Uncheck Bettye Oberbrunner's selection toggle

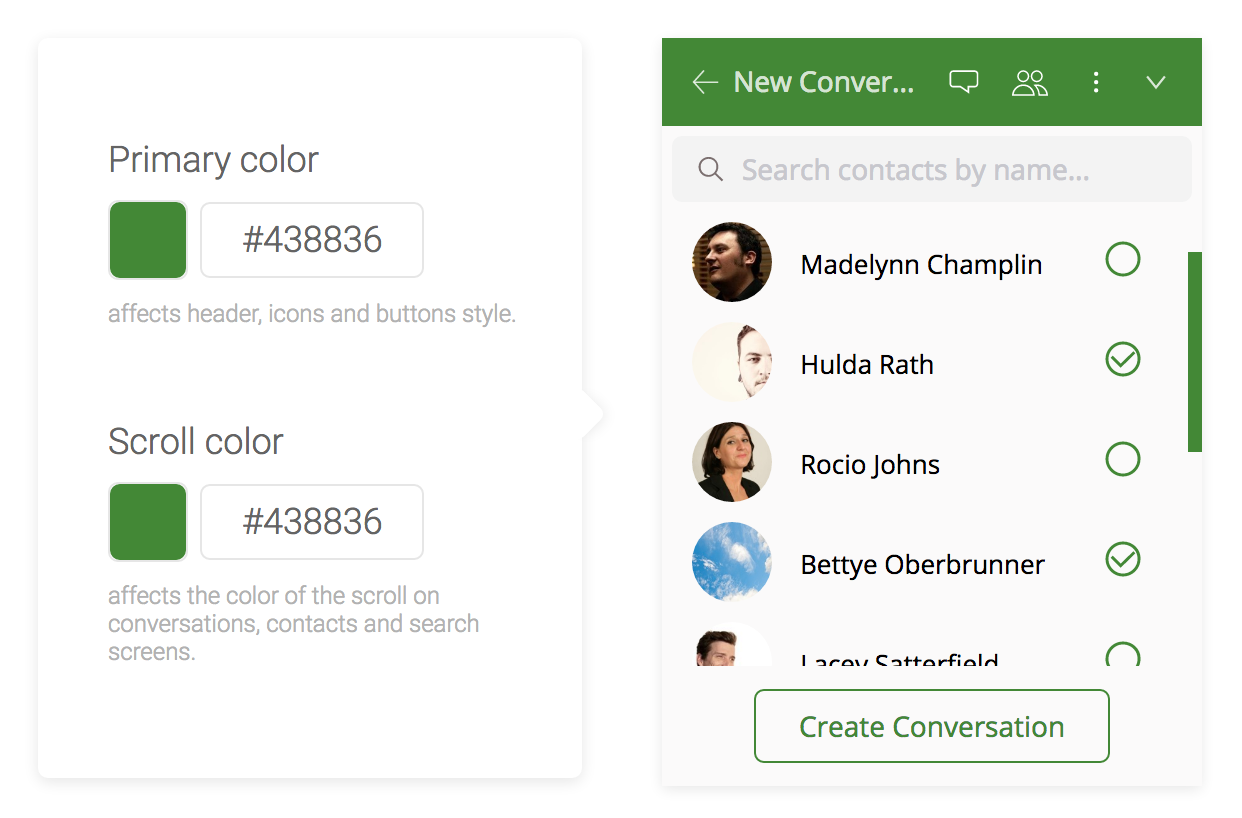(x=1123, y=560)
